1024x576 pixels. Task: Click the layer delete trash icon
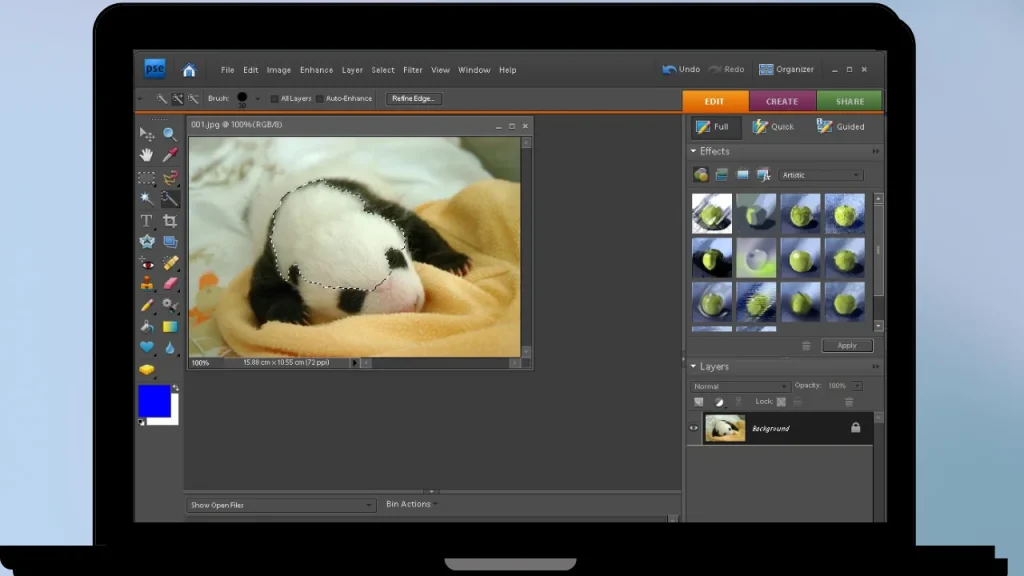point(849,402)
